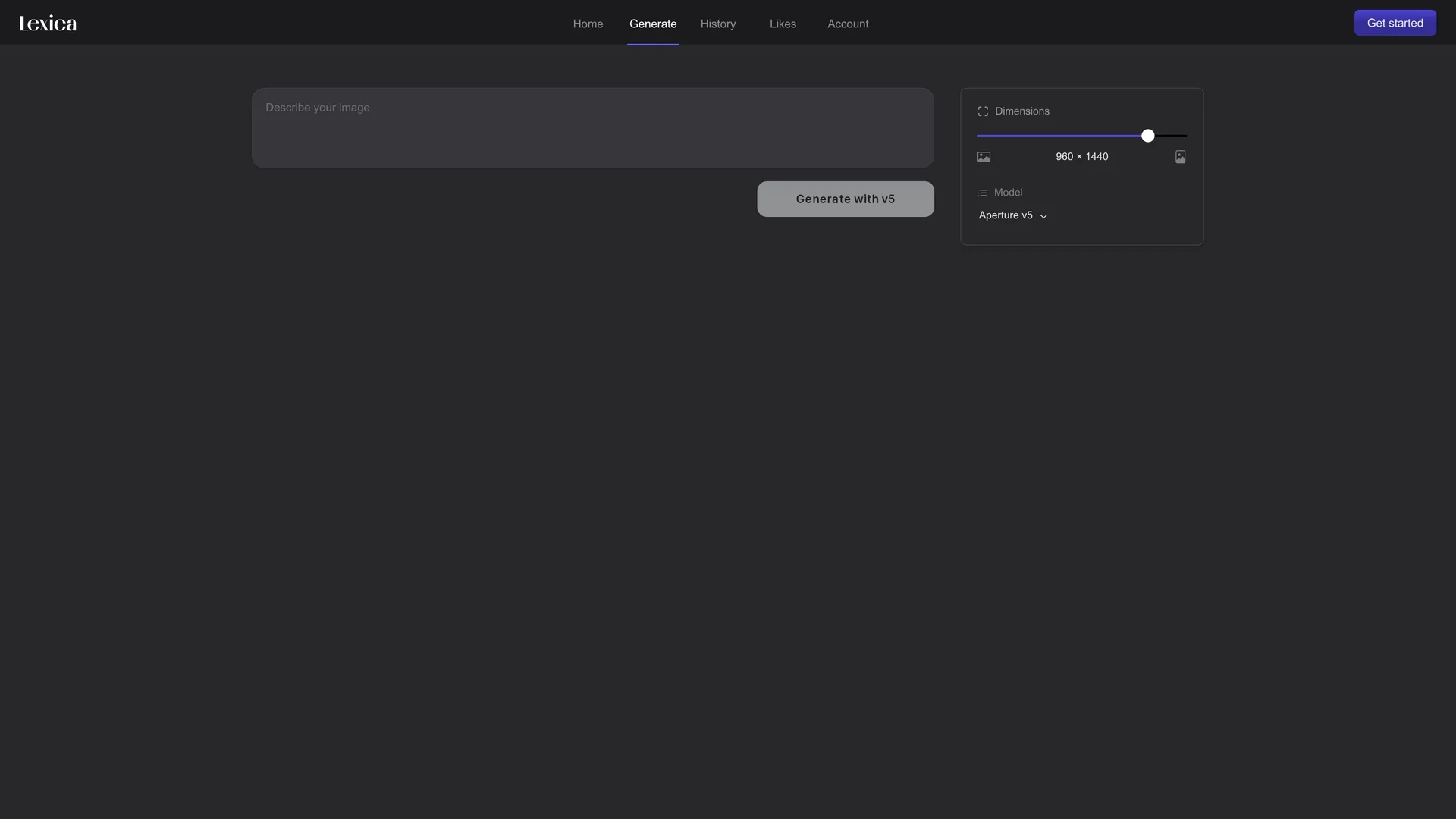Go to the Likes tab
The image size is (1456, 819).
tap(783, 24)
